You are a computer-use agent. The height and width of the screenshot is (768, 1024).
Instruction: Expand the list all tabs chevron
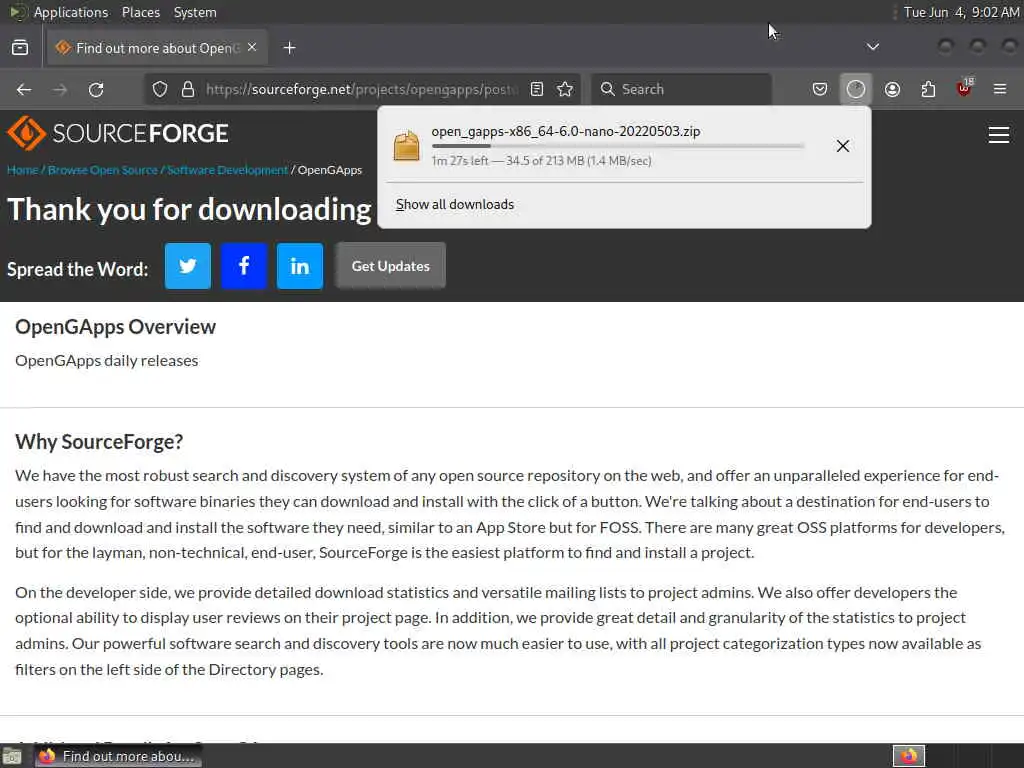[x=872, y=47]
